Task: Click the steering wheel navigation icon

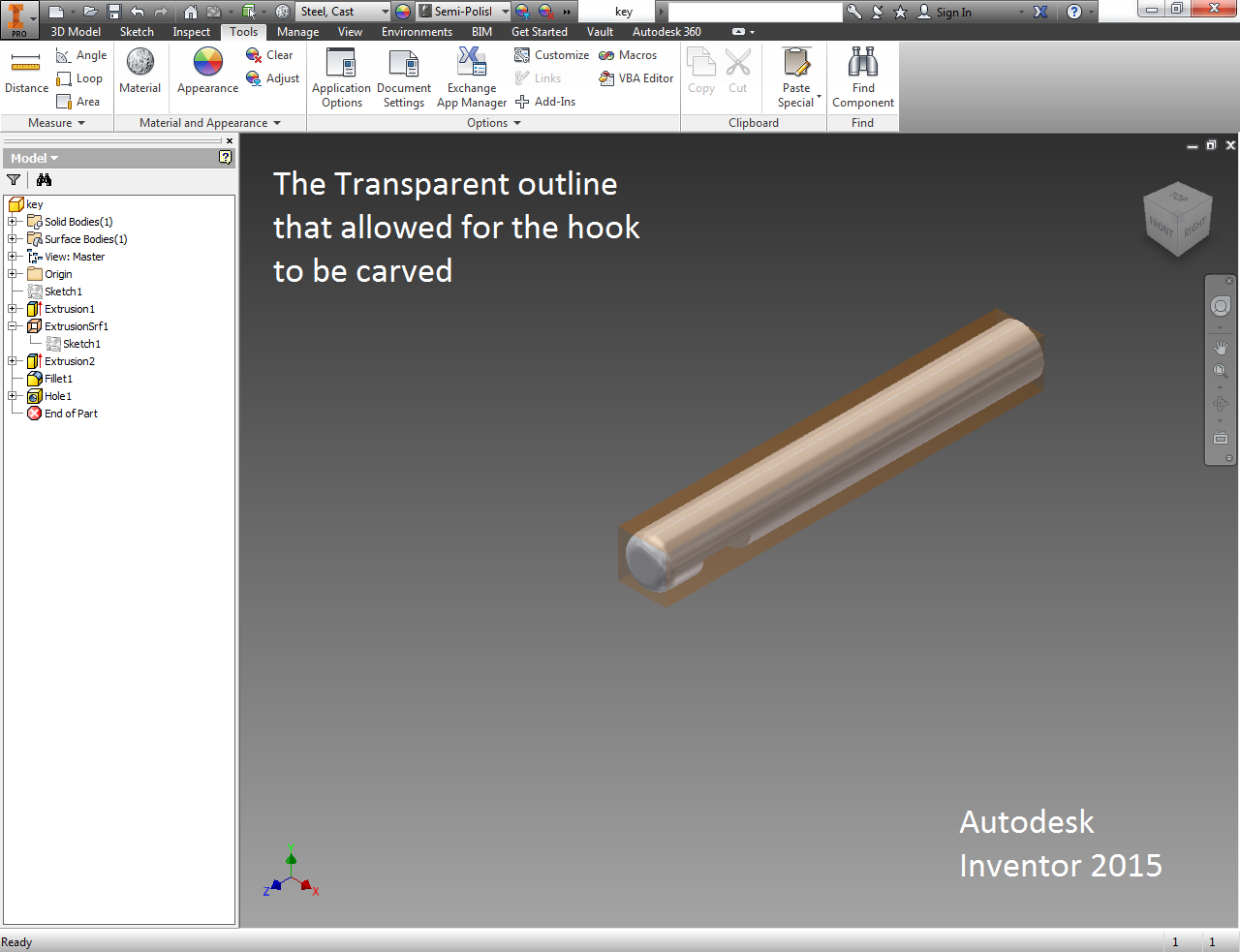Action: pyautogui.click(x=1221, y=306)
